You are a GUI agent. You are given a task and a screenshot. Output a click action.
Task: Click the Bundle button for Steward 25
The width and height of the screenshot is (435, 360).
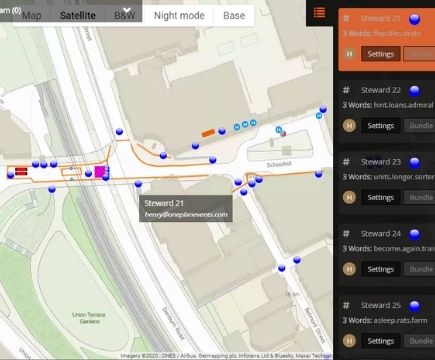coord(420,341)
